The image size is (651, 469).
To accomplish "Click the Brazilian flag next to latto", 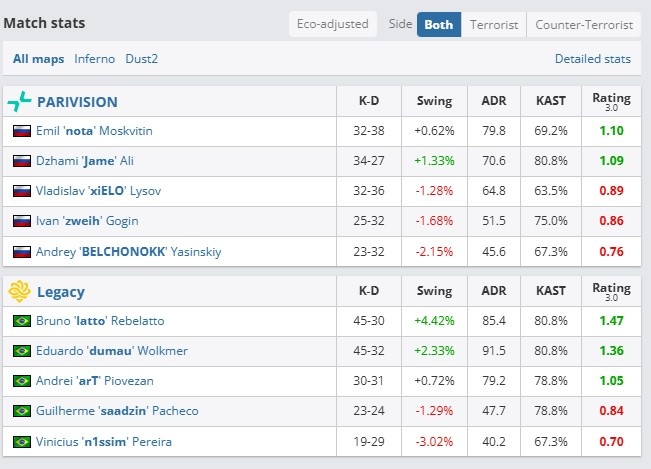I will point(22,321).
